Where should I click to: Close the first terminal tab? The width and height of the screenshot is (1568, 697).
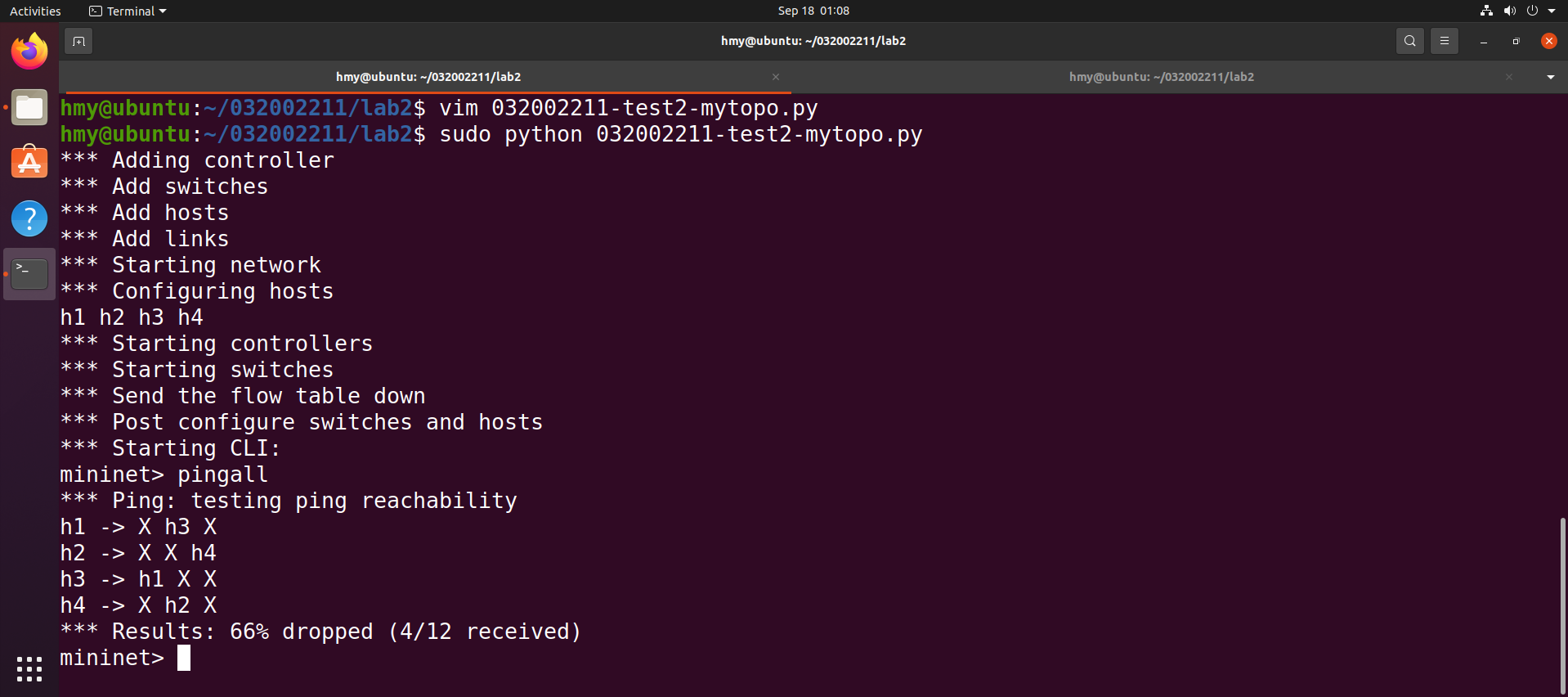[776, 77]
